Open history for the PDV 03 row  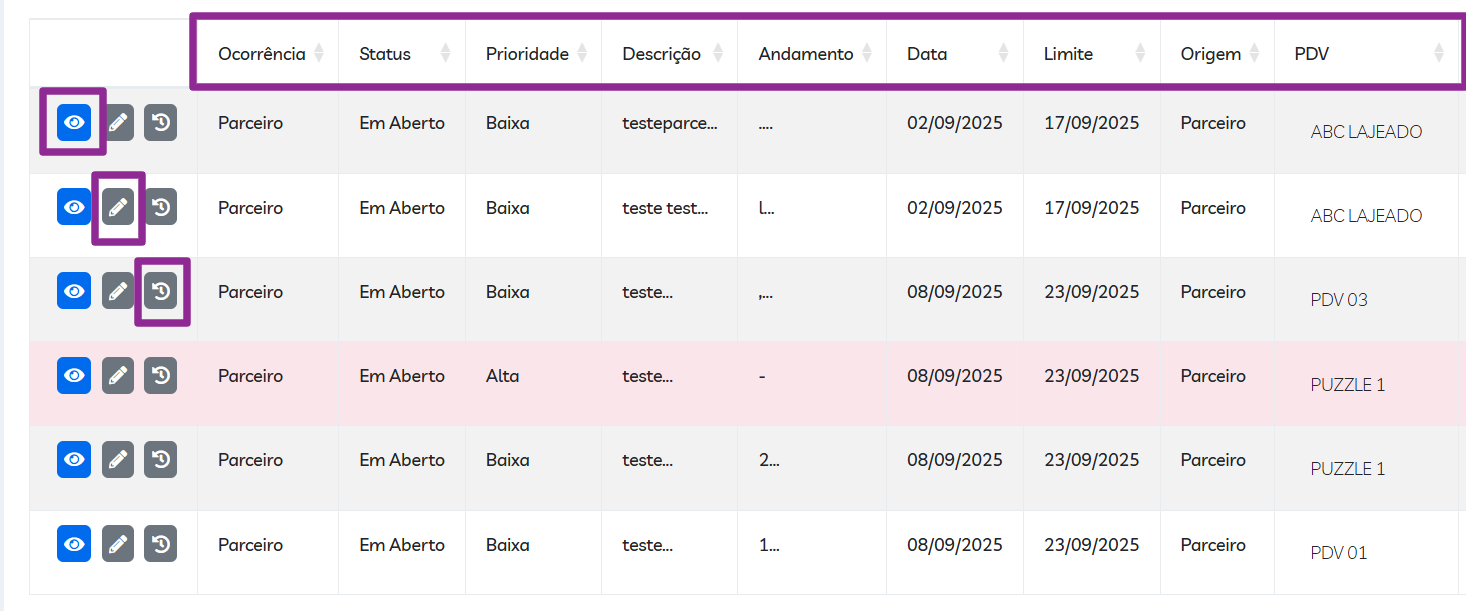pyautogui.click(x=161, y=291)
